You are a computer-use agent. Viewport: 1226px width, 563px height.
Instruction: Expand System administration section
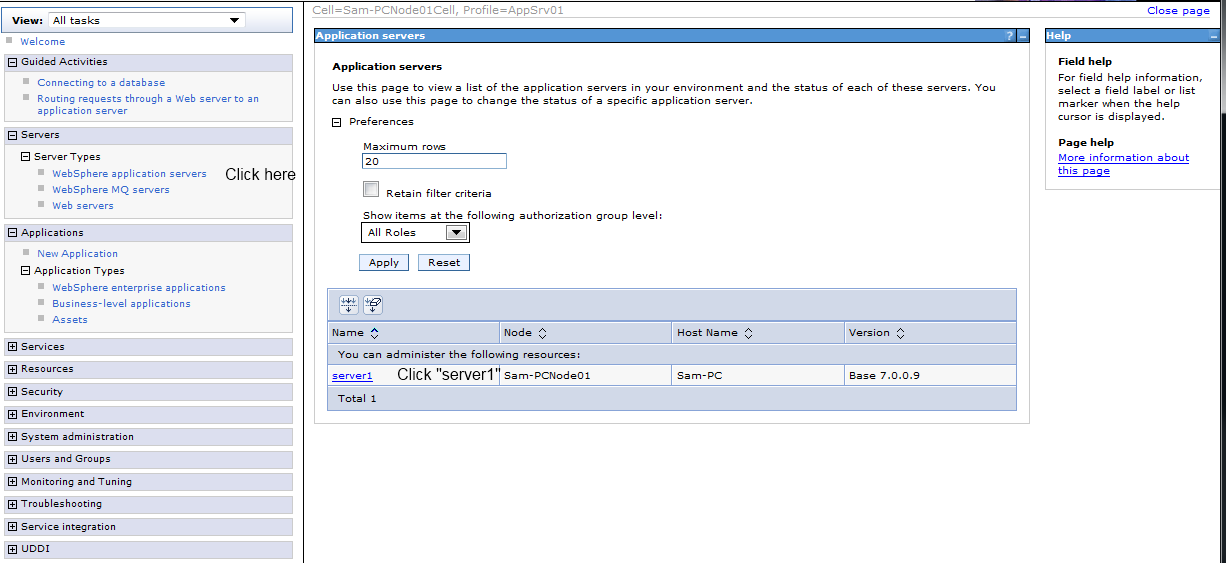pyautogui.click(x=13, y=437)
